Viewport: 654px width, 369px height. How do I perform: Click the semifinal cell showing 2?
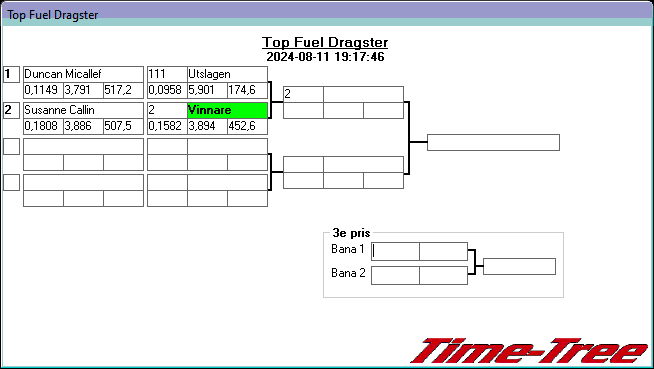tap(303, 94)
